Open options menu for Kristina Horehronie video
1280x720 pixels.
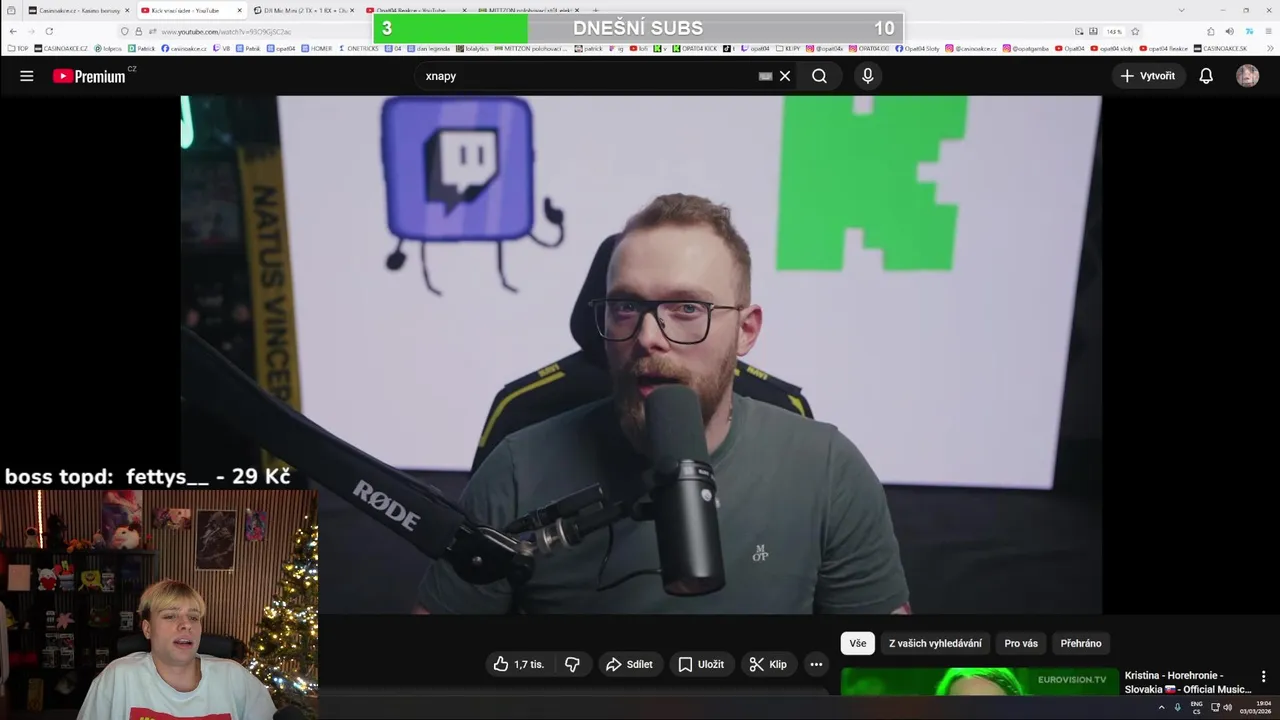1263,677
